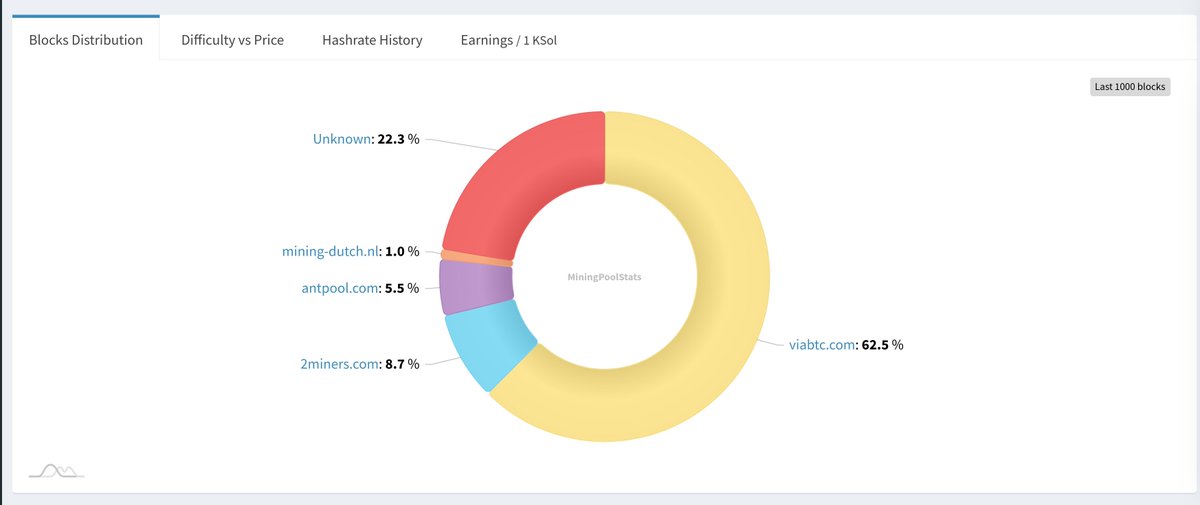Image resolution: width=1200 pixels, height=505 pixels.
Task: Open the Hashrate History tab
Action: coord(372,40)
